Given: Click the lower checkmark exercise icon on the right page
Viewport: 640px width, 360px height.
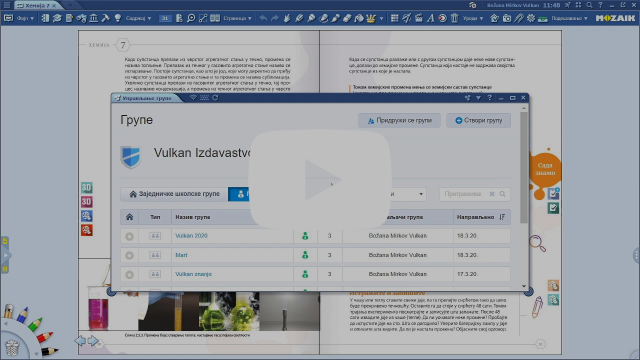Looking at the screenshot, I should (x=553, y=208).
